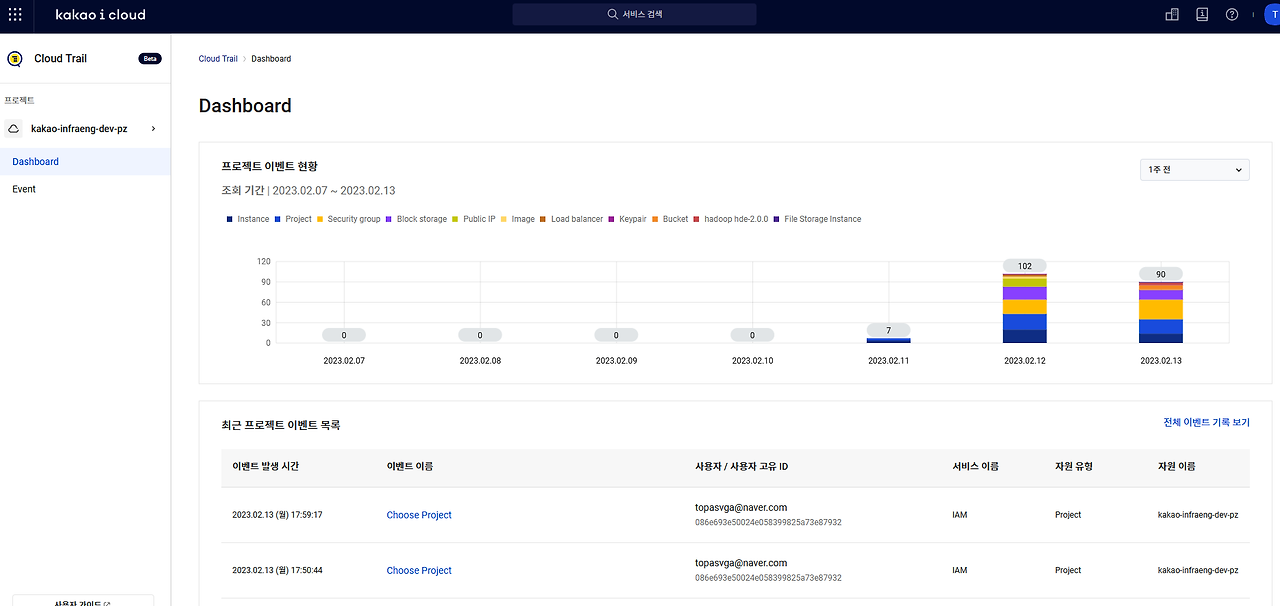
Task: Click the 2023.02.11 bar
Action: coord(888,340)
